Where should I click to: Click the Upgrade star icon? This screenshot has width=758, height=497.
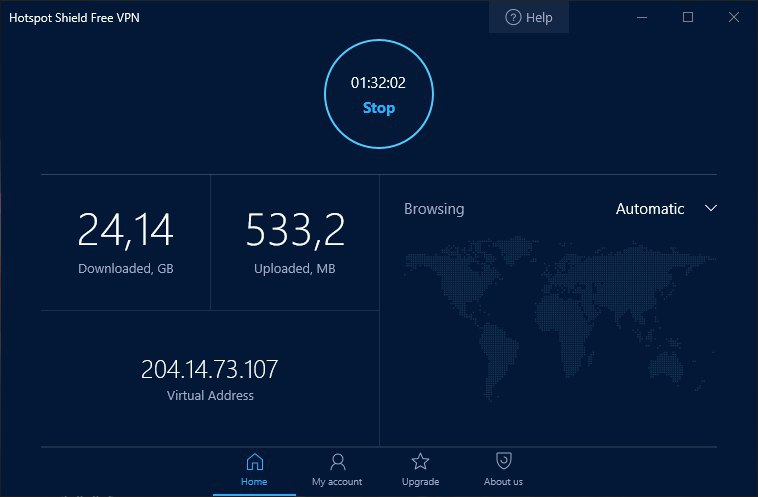click(x=420, y=461)
